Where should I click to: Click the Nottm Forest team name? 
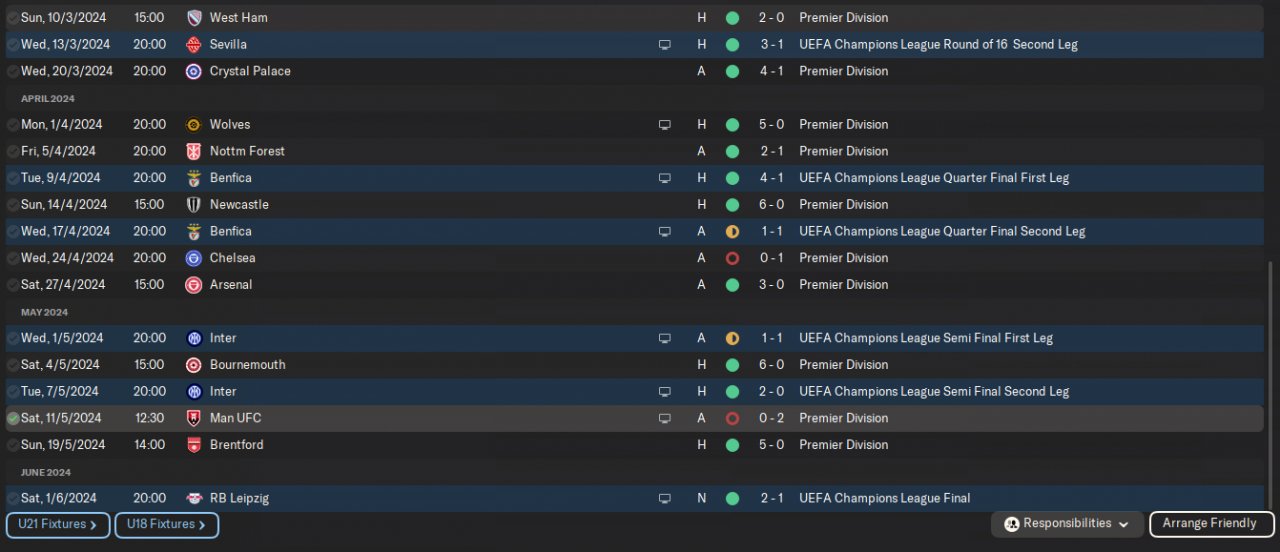(247, 152)
